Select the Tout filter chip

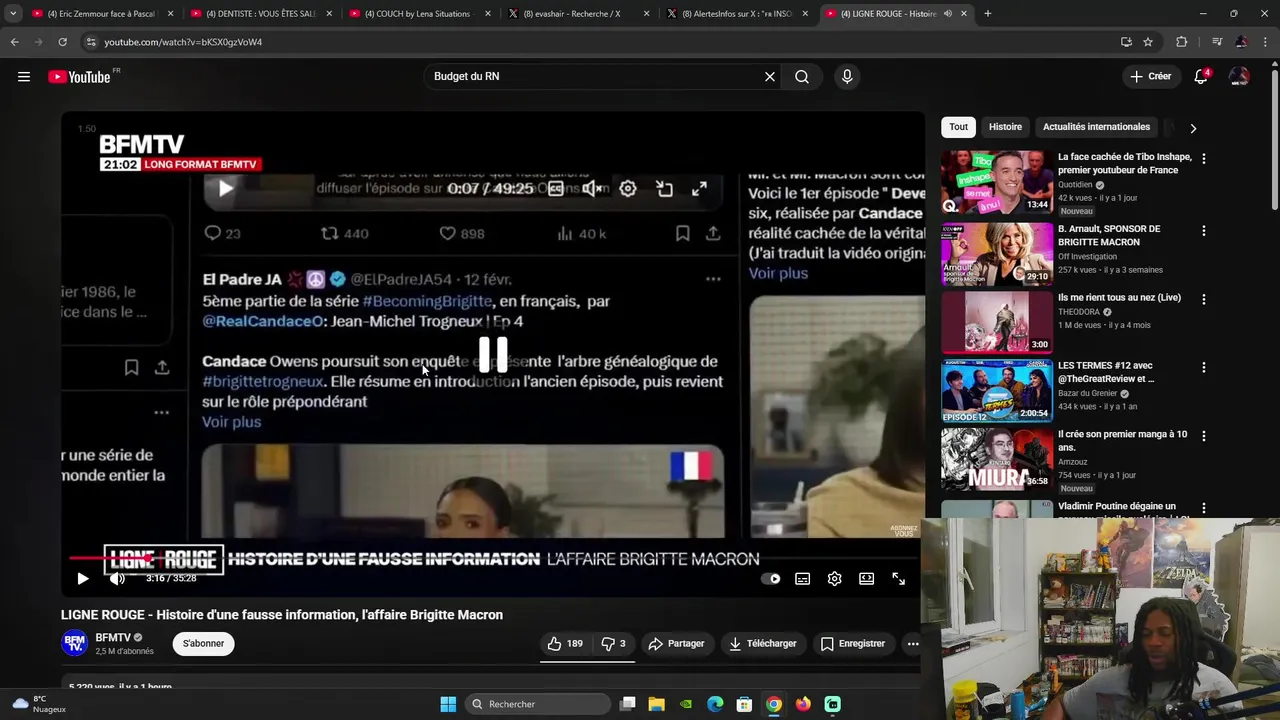coord(959,127)
